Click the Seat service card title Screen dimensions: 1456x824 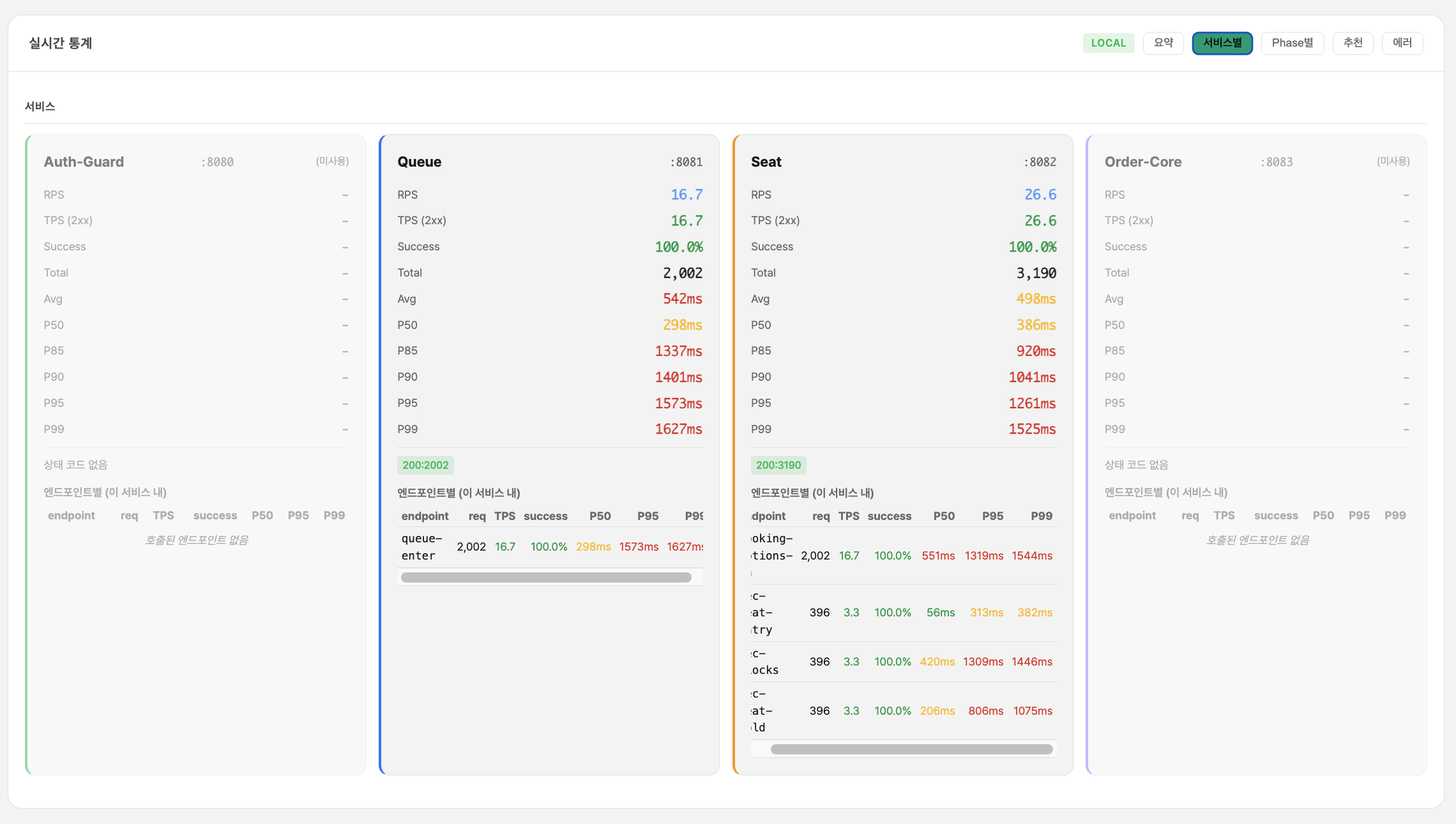766,162
